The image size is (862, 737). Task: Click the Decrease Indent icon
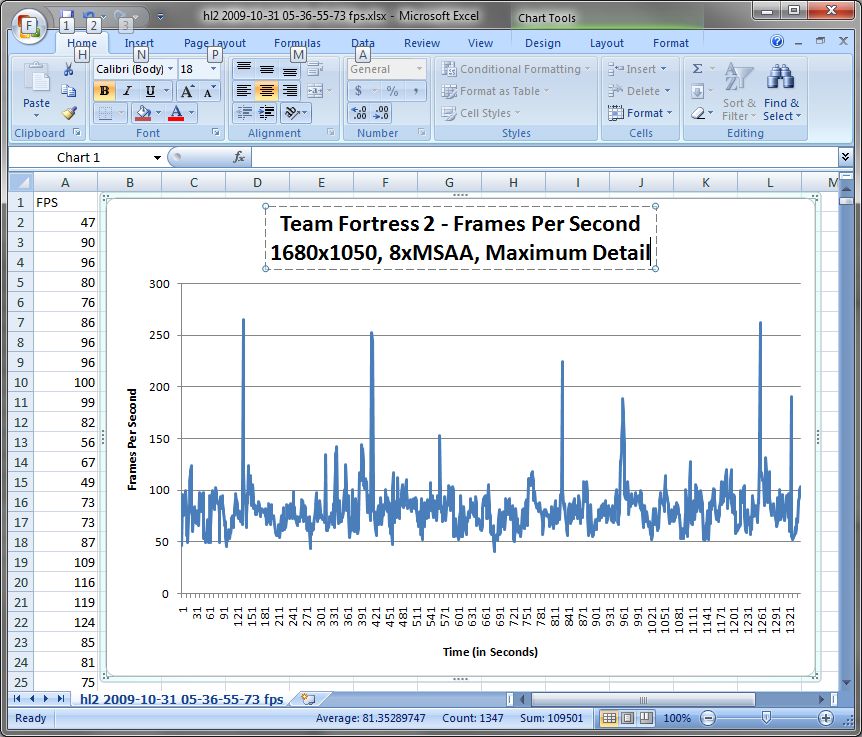tap(244, 113)
